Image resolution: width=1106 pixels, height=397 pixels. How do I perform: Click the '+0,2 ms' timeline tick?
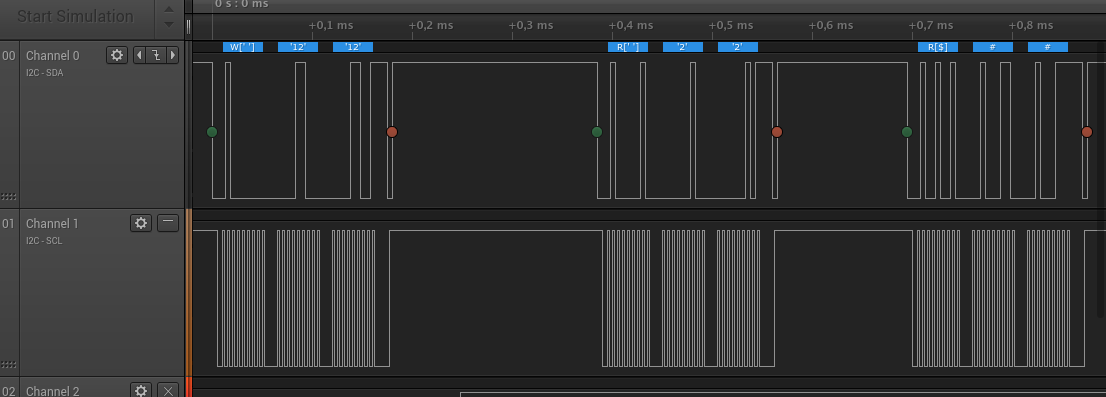click(x=431, y=25)
